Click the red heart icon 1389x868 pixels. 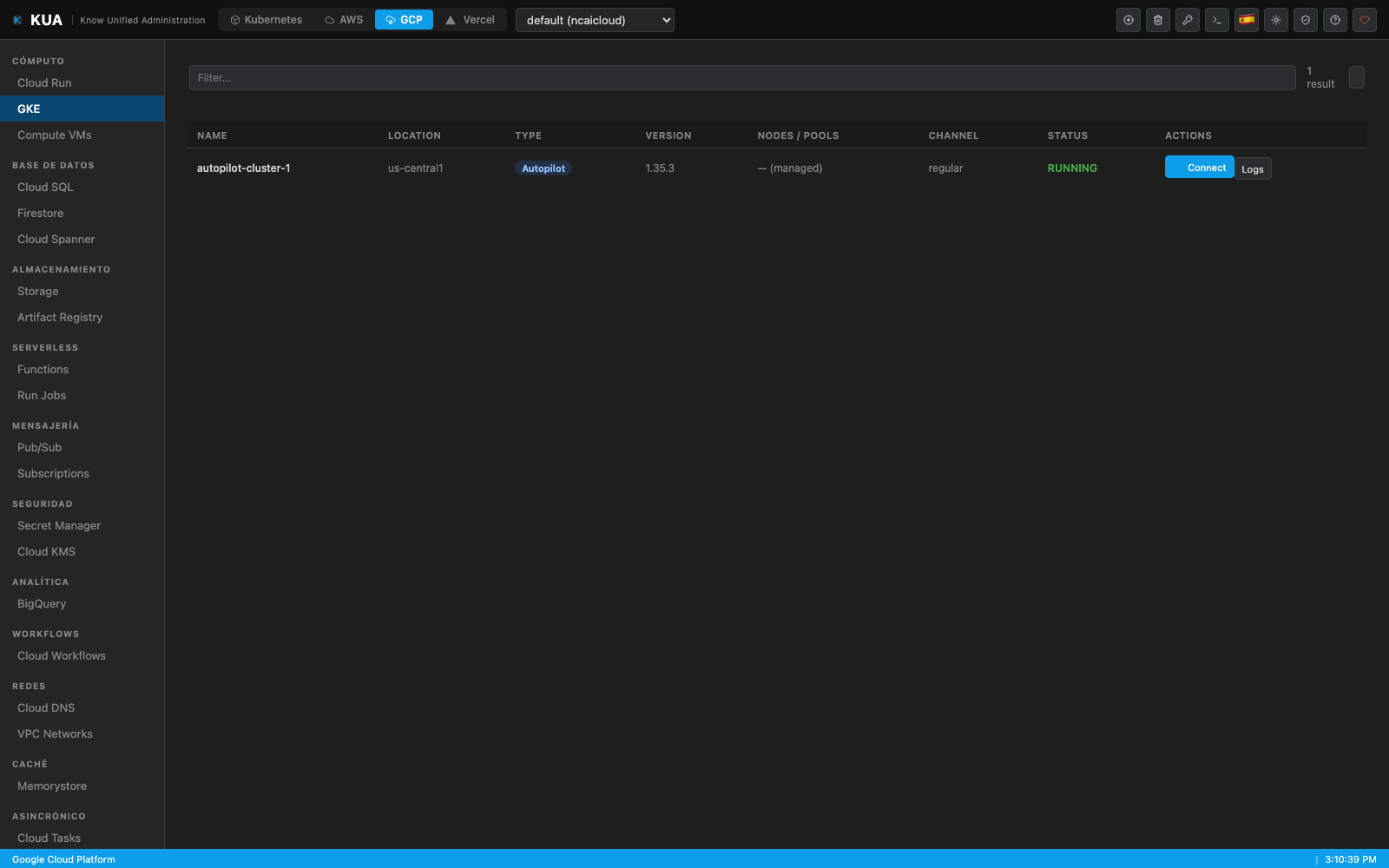tap(1365, 20)
